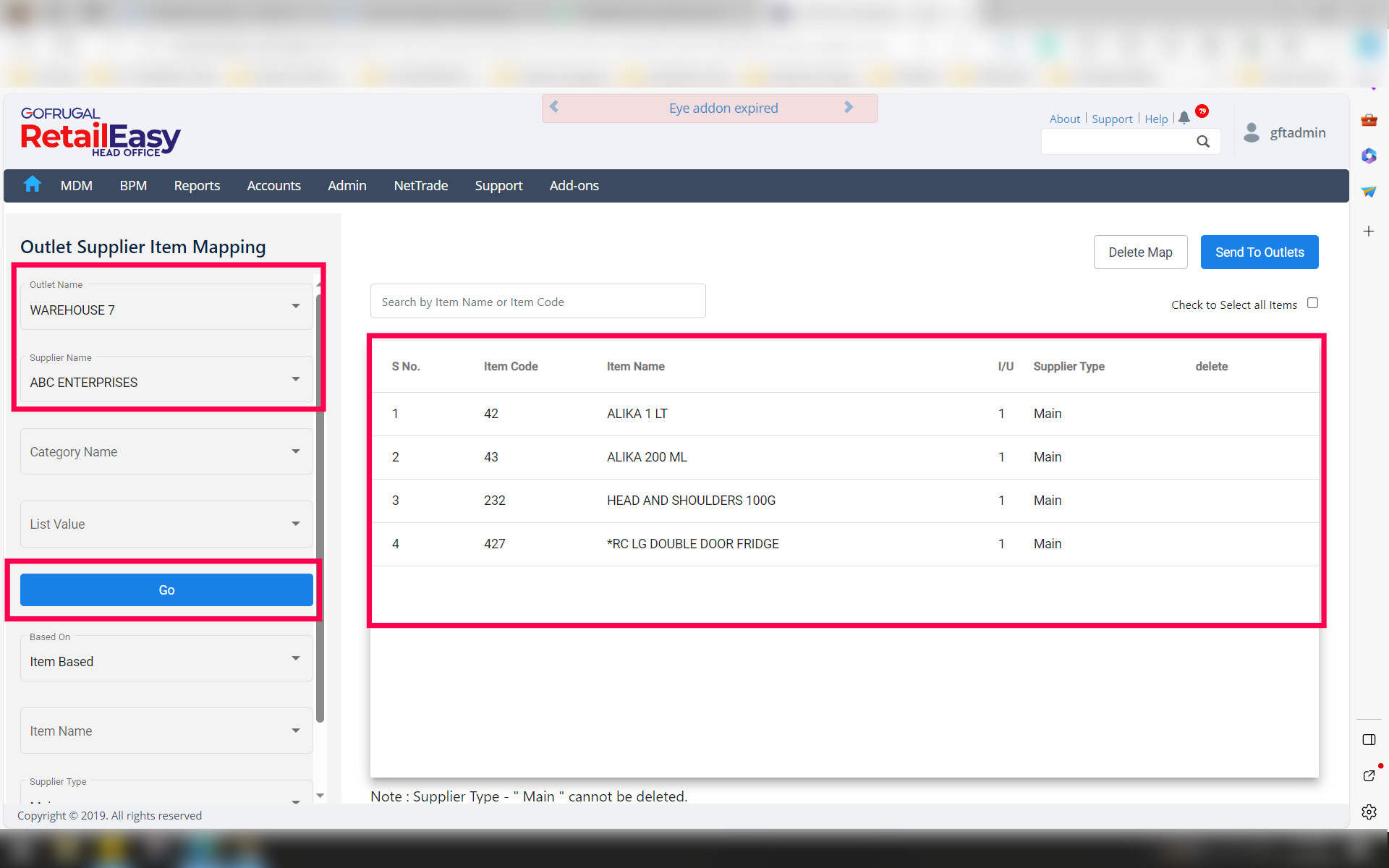This screenshot has width=1389, height=868.
Task: Open the red toolbox sidebar icon
Action: click(x=1369, y=120)
